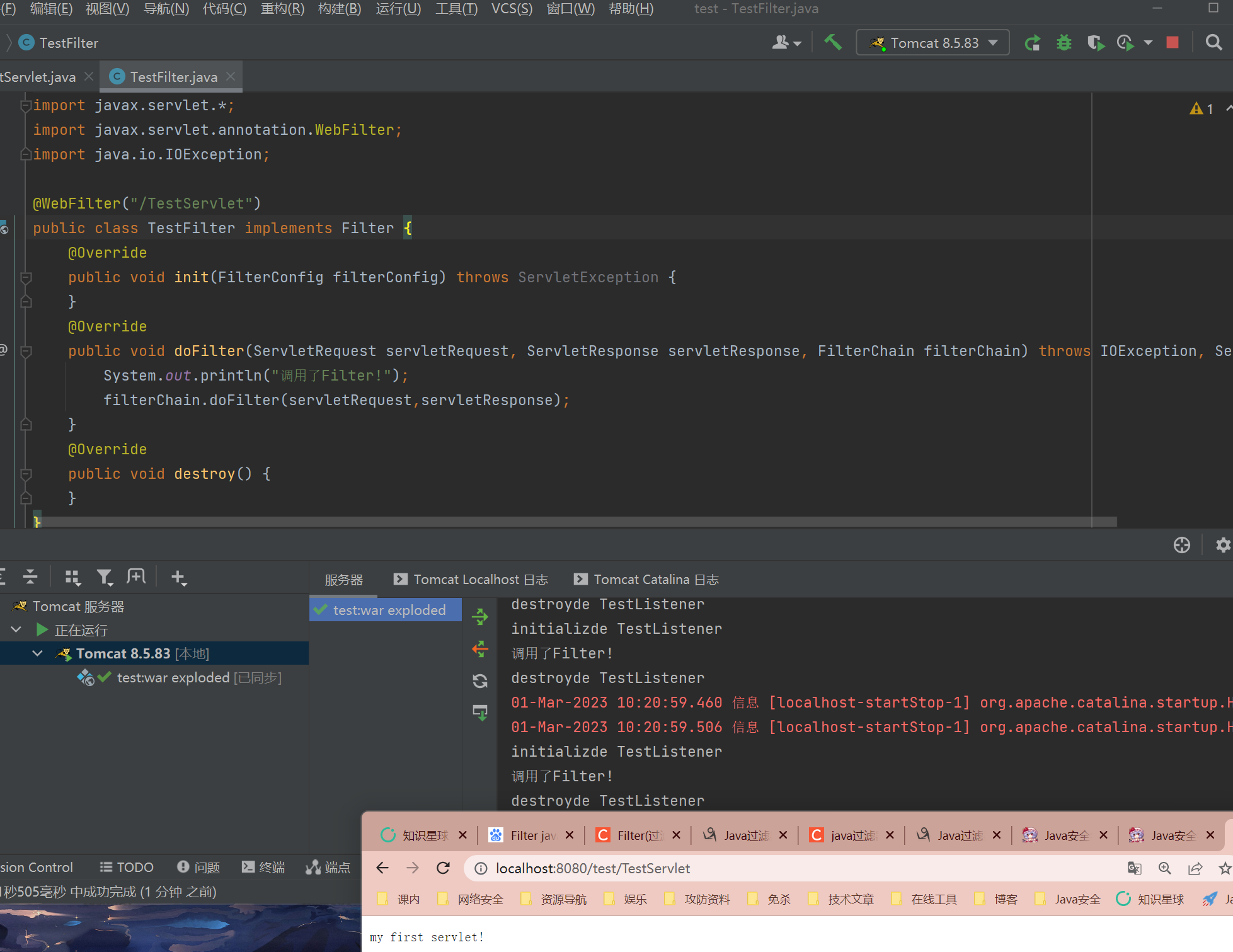Collapse the 正在运行 tree node
This screenshot has height=952, width=1233.
click(x=17, y=629)
